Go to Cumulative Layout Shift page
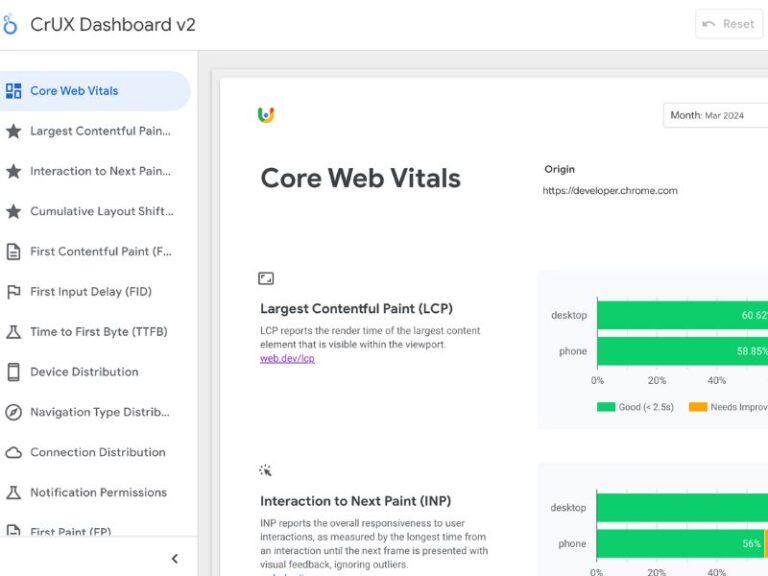 [95, 211]
